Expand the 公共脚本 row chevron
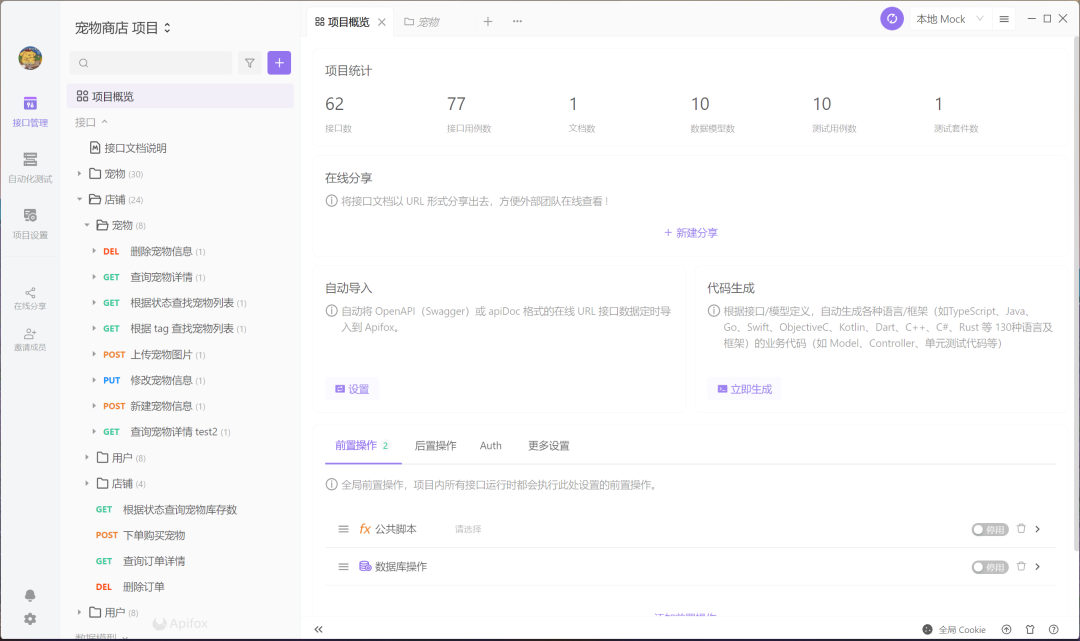Image resolution: width=1080 pixels, height=641 pixels. (1037, 529)
